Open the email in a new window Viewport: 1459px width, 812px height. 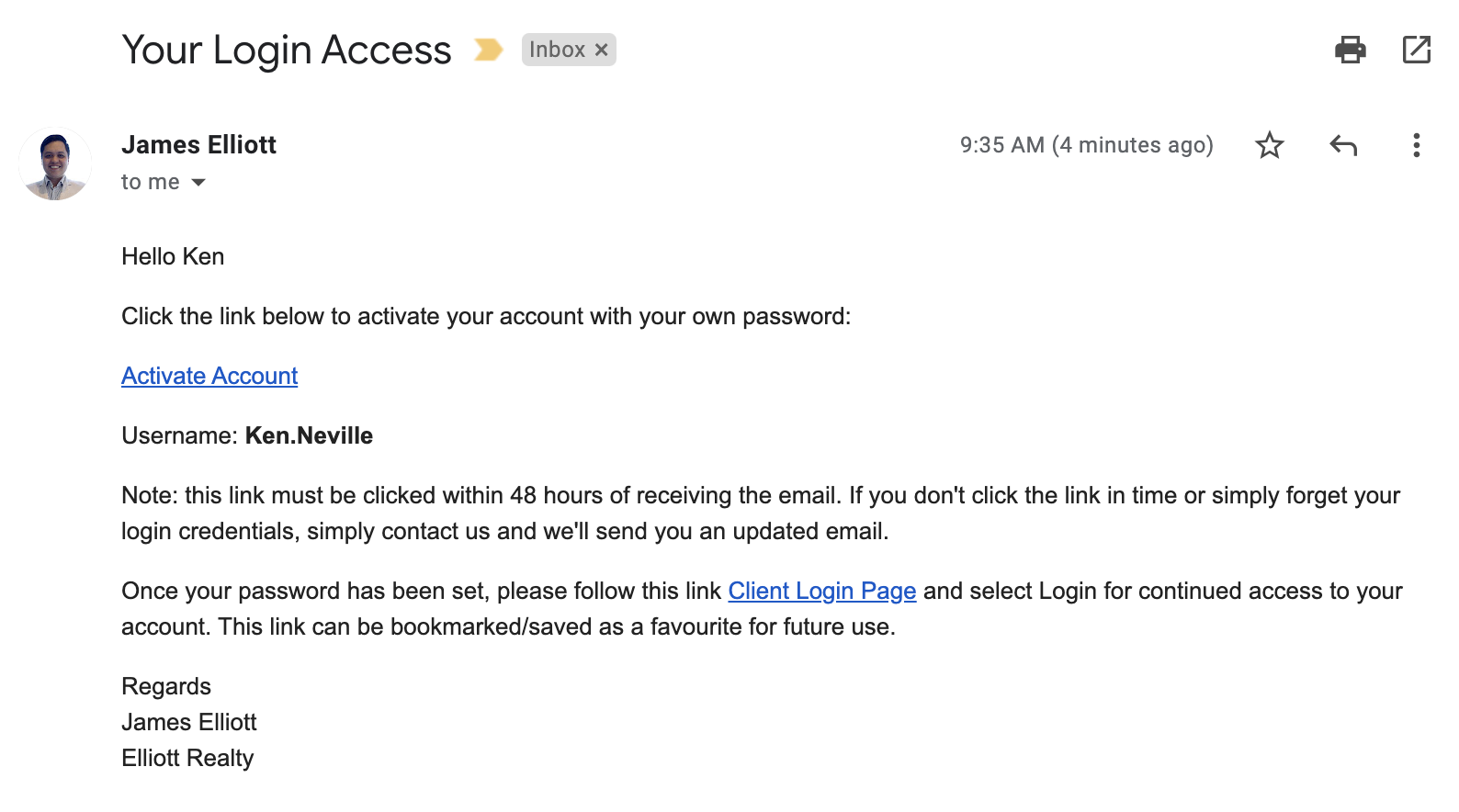tap(1416, 50)
